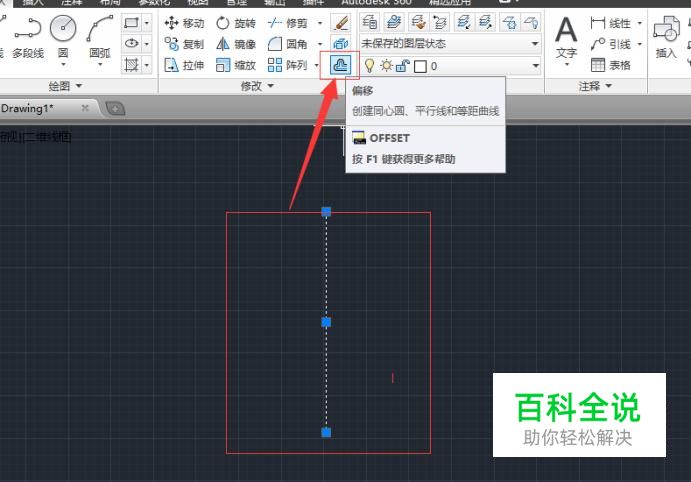Toggle layer 0 lock padlock icon
Image resolution: width=691 pixels, height=482 pixels.
click(x=403, y=66)
